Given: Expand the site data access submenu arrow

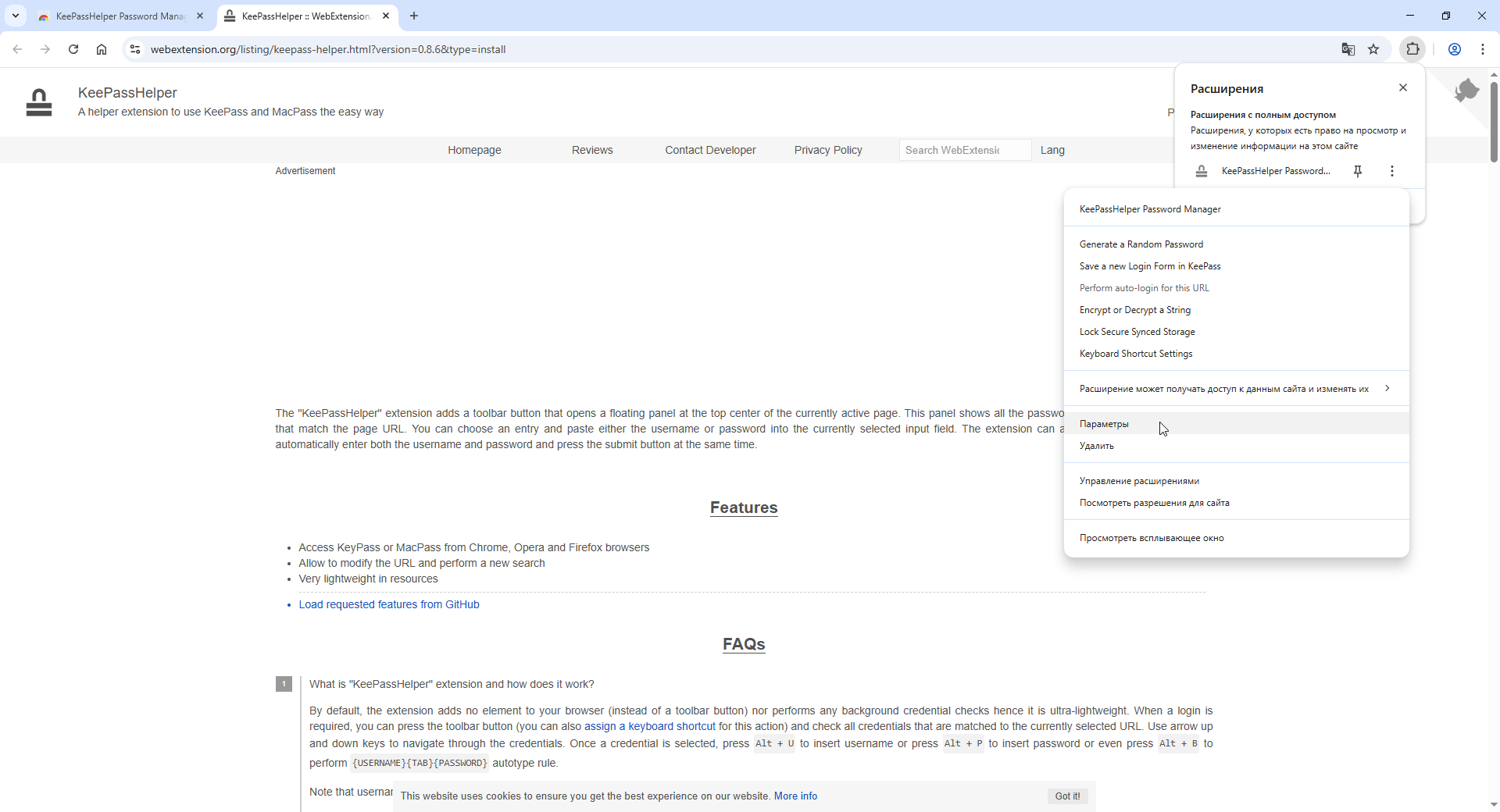Looking at the screenshot, I should [1387, 388].
